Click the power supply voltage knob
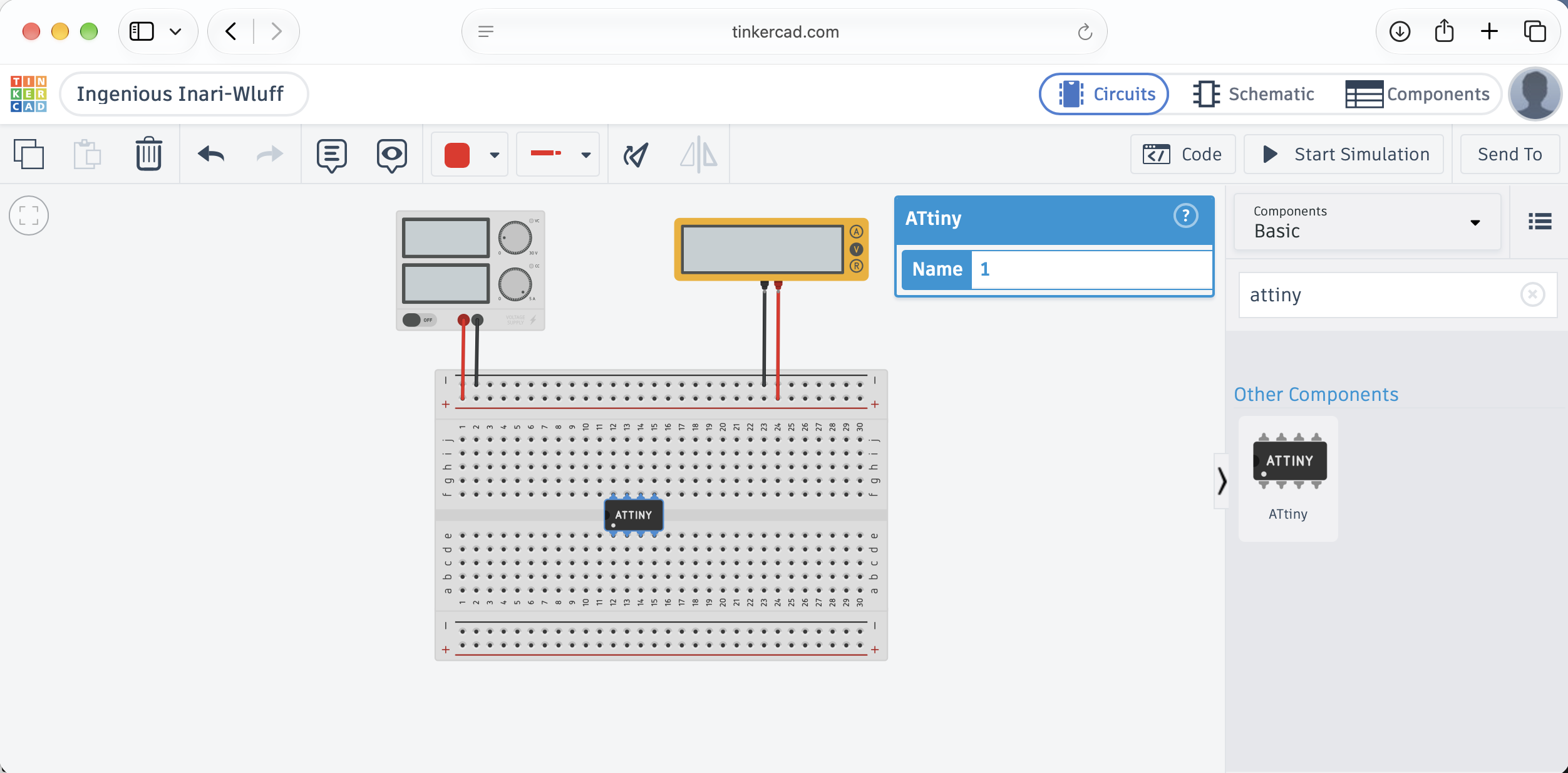The width and height of the screenshot is (1568, 773). point(515,237)
